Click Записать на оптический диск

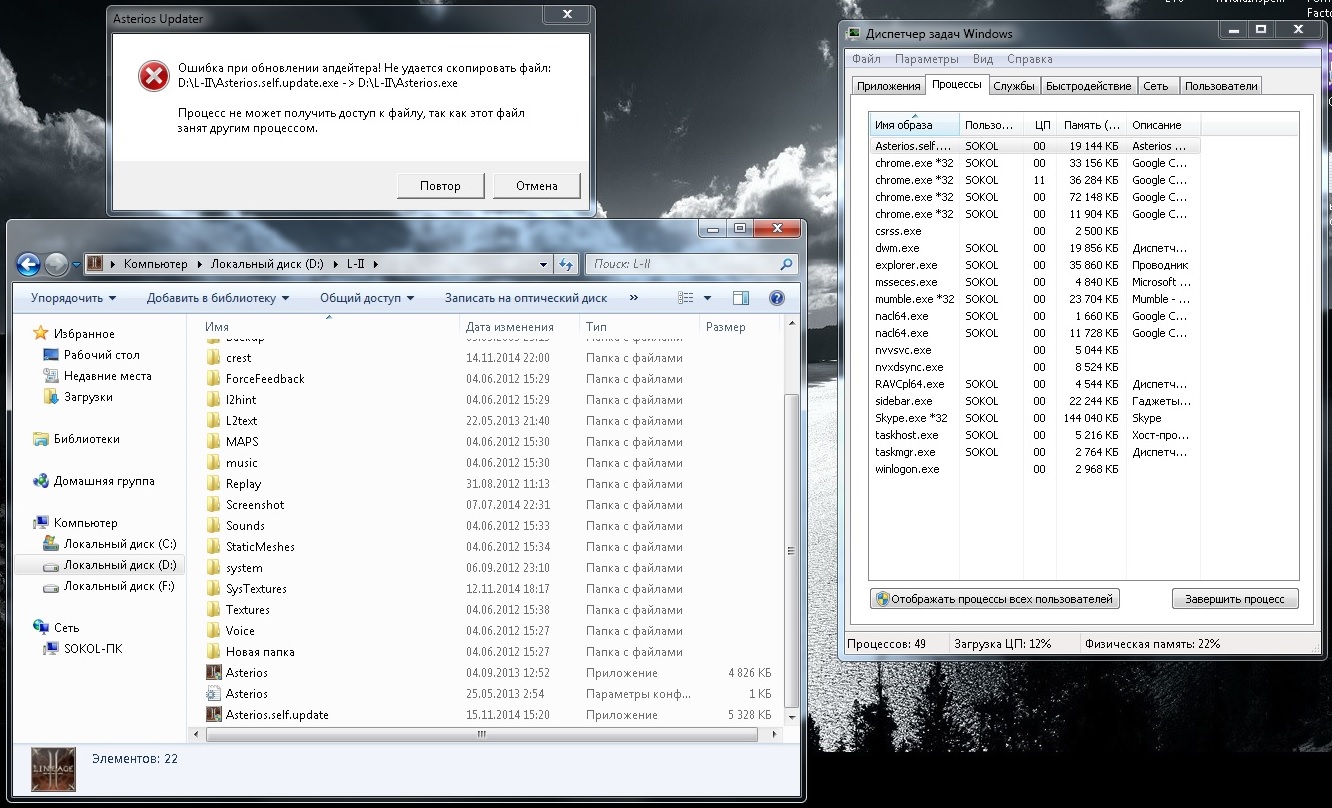[x=526, y=298]
